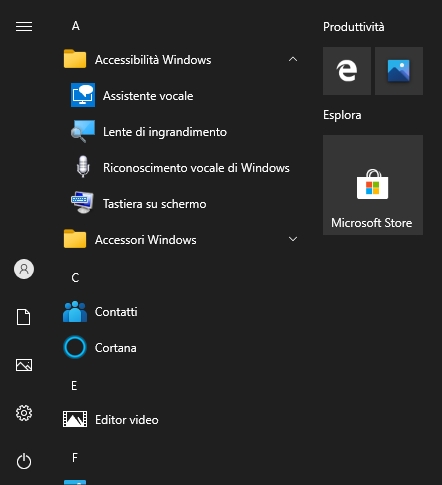442x485 pixels.
Task: Select the Lente di ingrandimento label
Action: (x=165, y=132)
